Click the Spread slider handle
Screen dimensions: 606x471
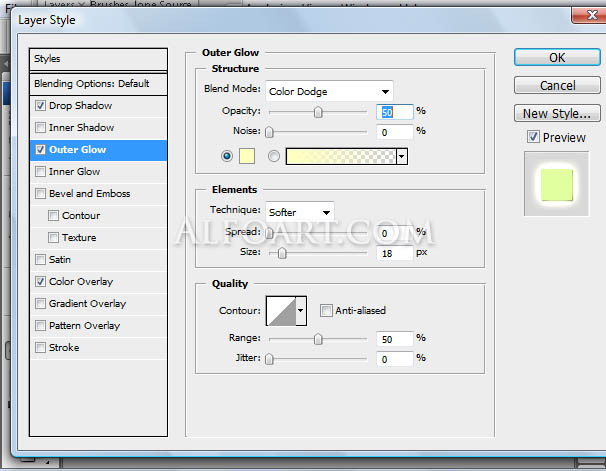(269, 233)
